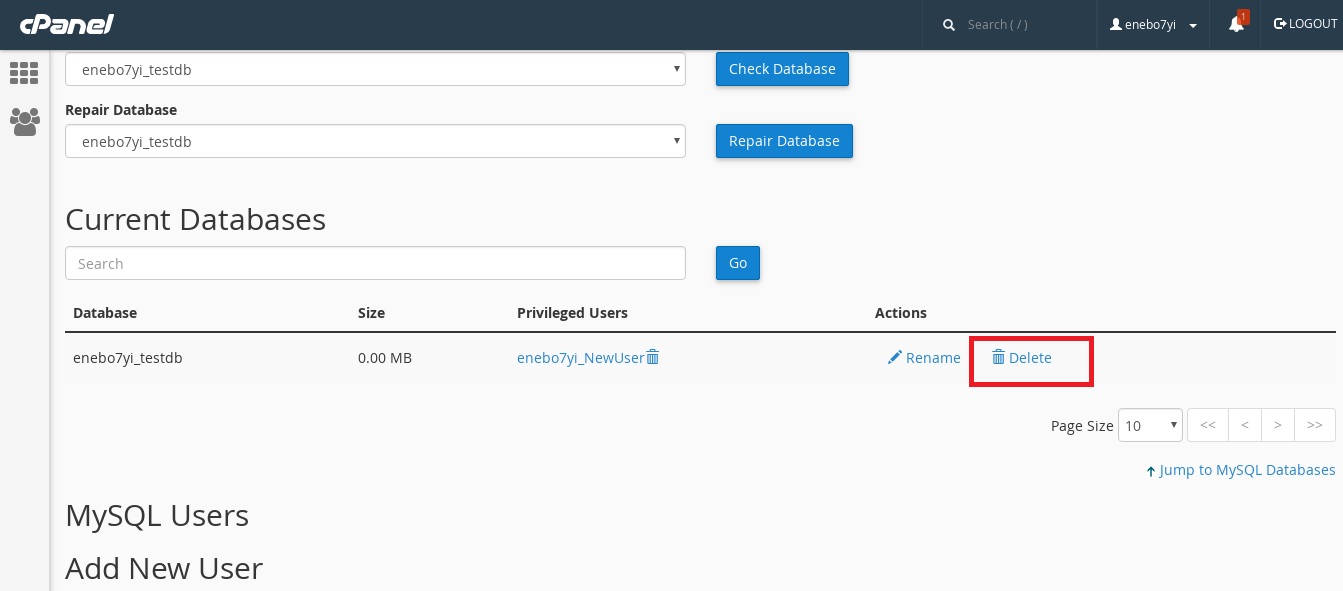
Task: Open the Repair Database dropdown
Action: [x=375, y=141]
